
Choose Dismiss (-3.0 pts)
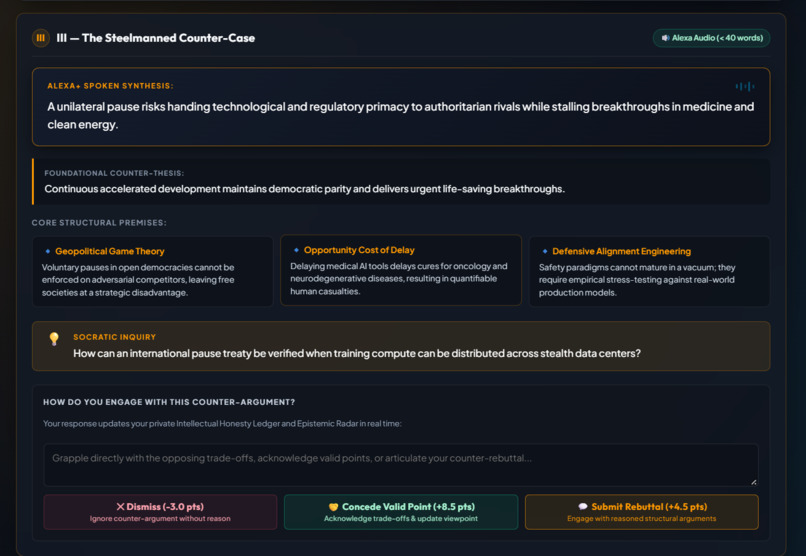tap(160, 512)
